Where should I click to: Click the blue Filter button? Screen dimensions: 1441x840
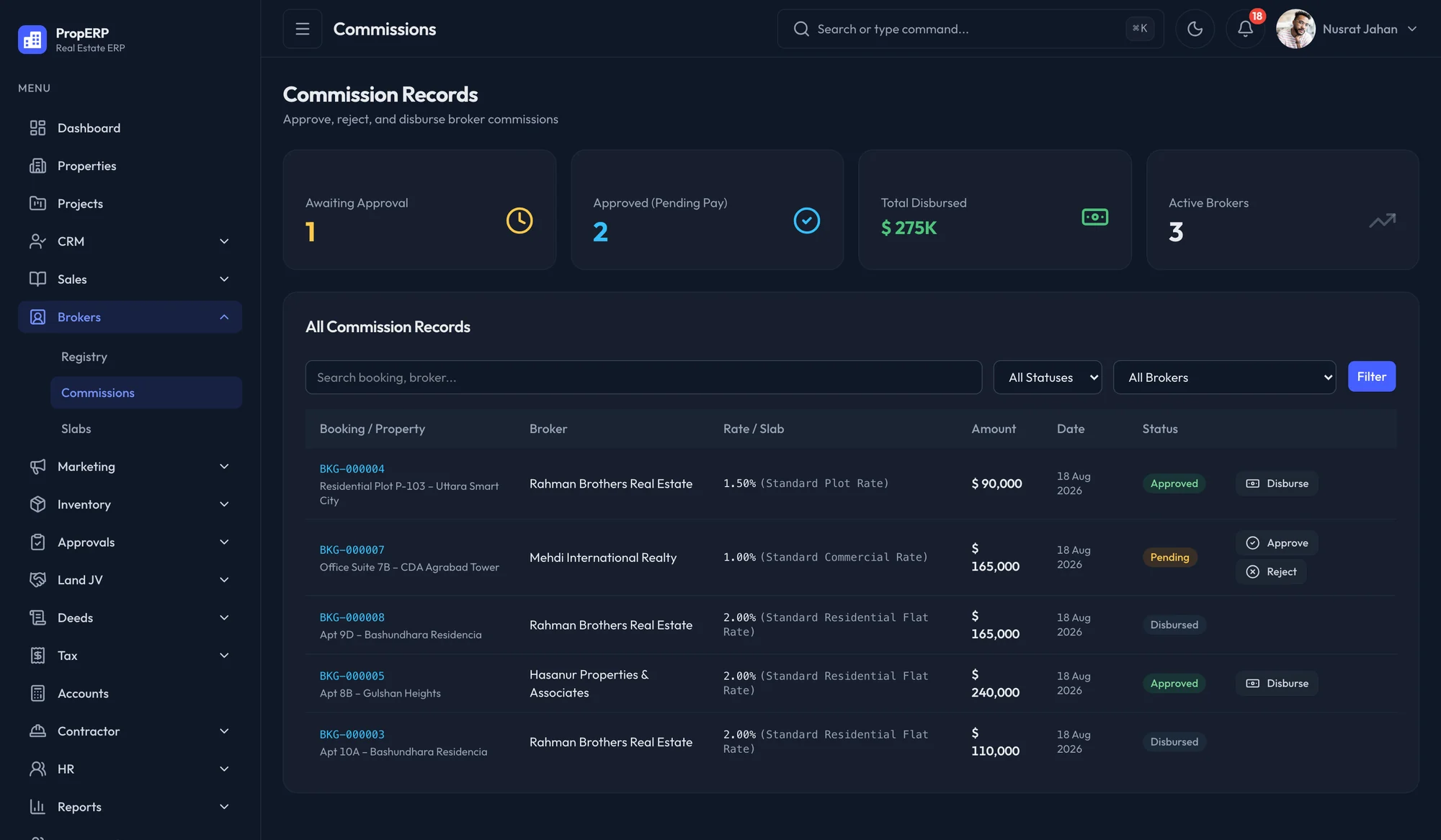tap(1371, 377)
